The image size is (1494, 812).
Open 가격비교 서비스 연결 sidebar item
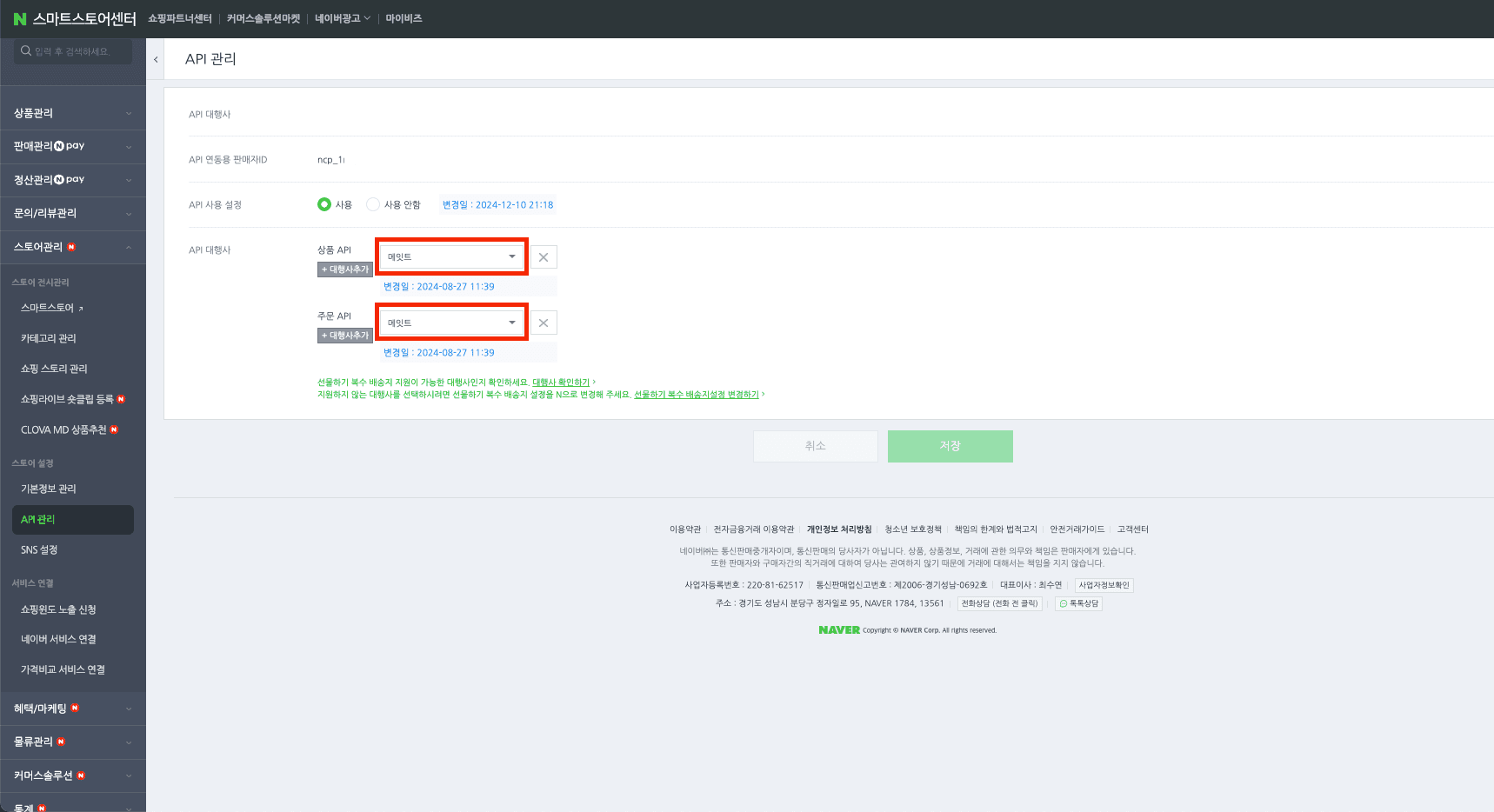(x=63, y=669)
